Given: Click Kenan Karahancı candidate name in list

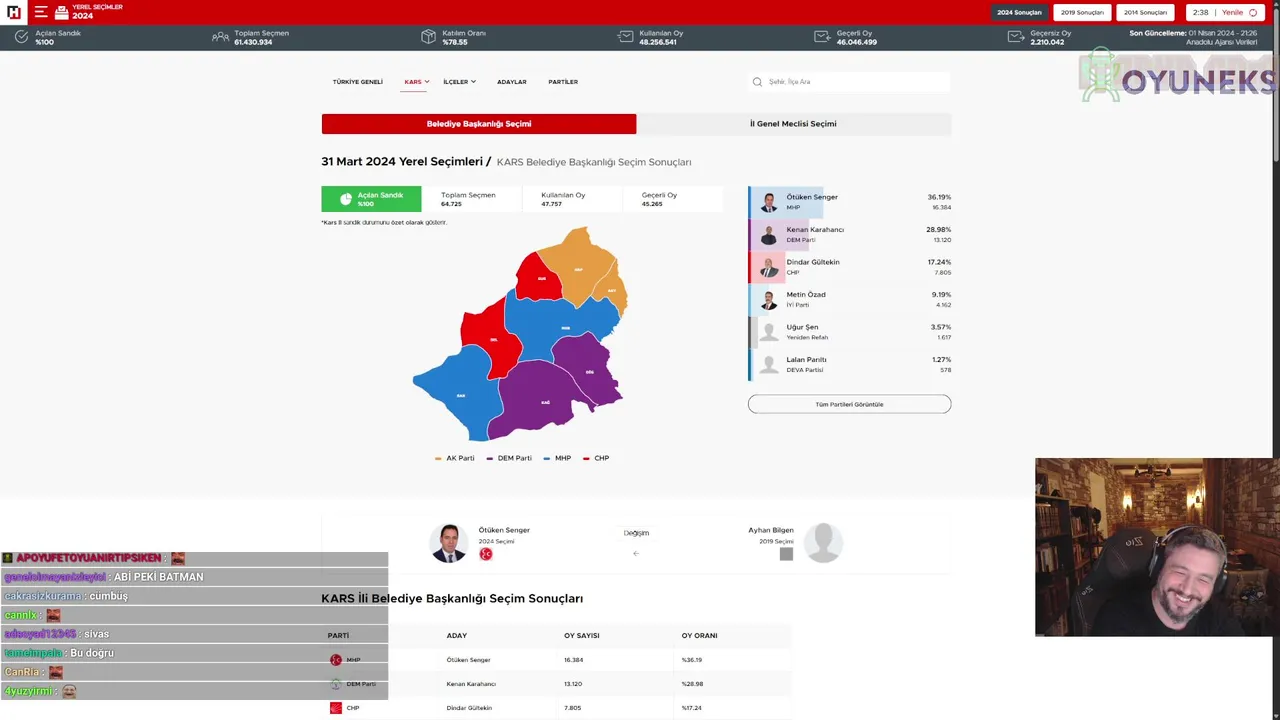Looking at the screenshot, I should 815,230.
